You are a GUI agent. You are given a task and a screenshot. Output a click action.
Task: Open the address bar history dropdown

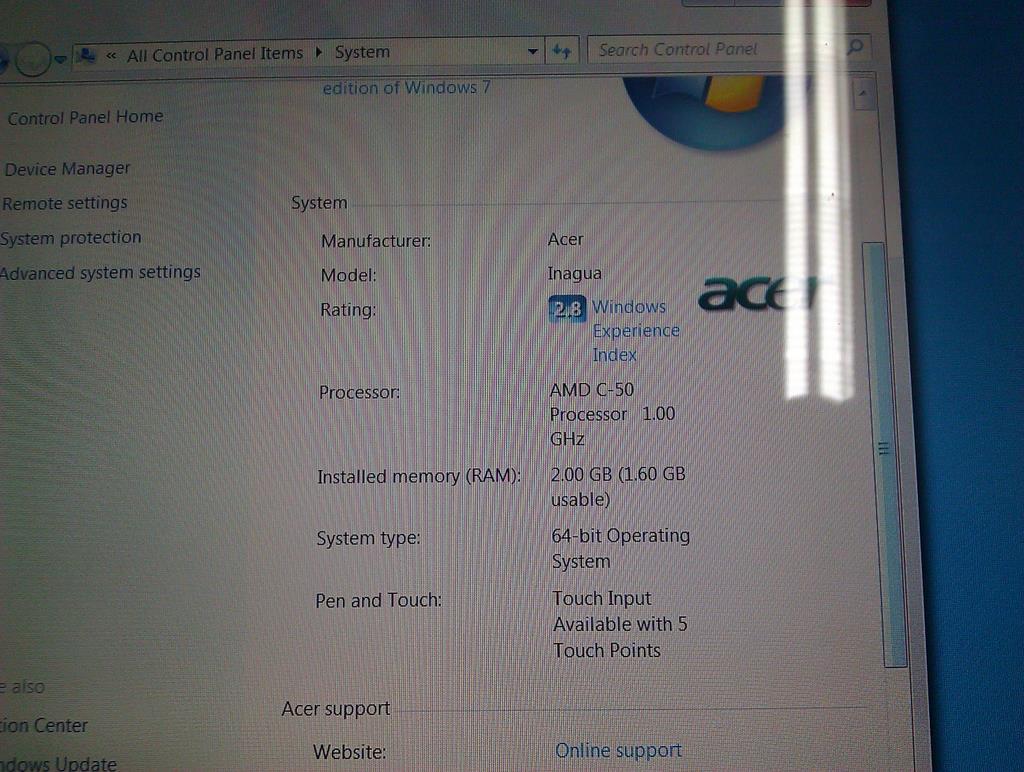pyautogui.click(x=533, y=51)
